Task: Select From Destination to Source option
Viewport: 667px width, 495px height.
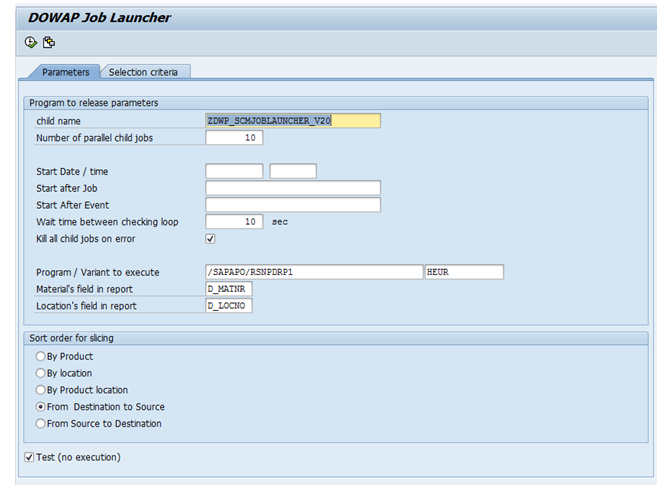Action: (x=40, y=407)
